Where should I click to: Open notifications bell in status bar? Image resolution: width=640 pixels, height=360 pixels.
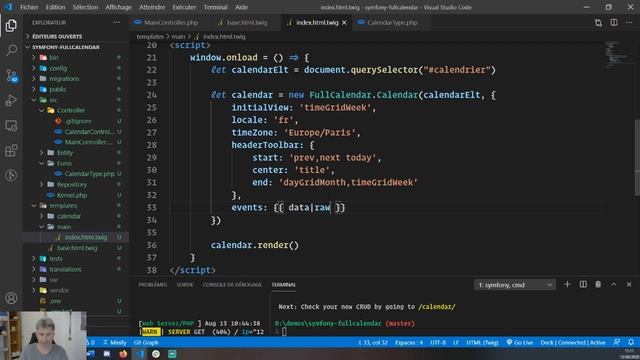631,342
